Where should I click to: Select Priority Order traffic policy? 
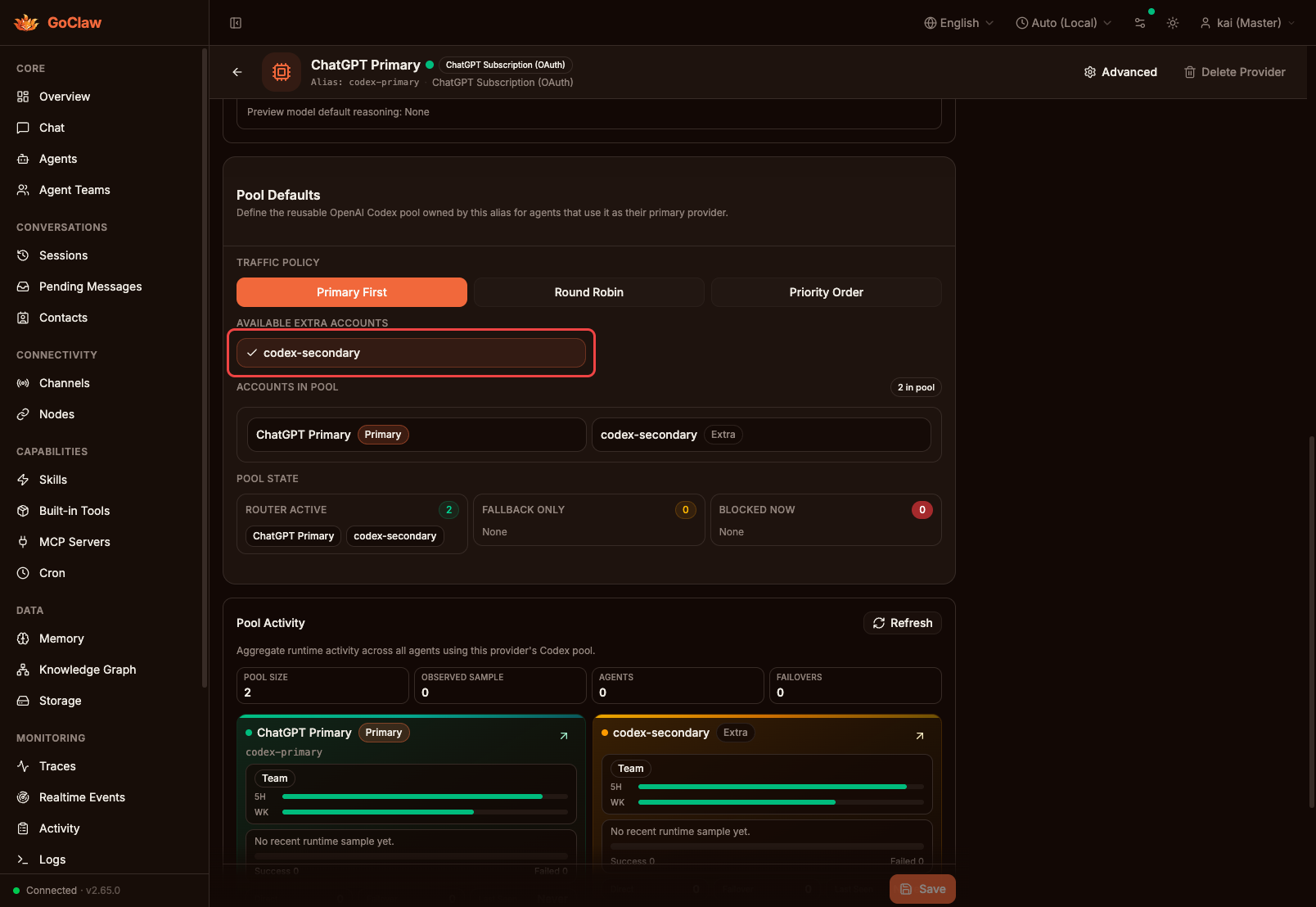[x=827, y=292]
